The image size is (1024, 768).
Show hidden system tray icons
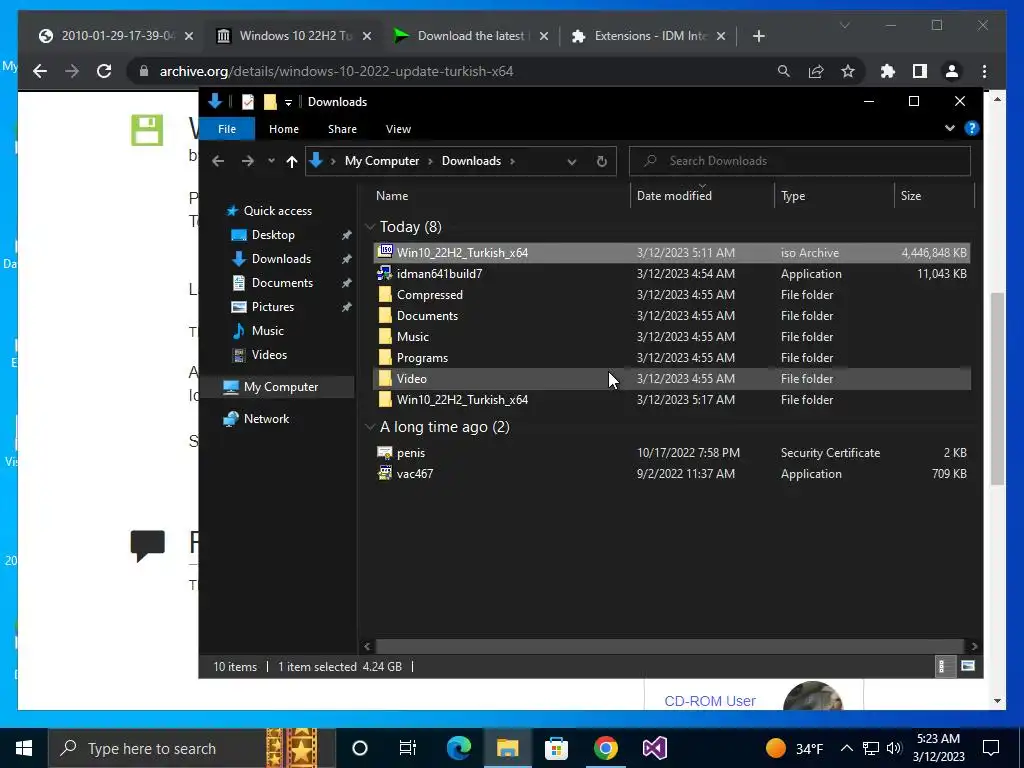(x=846, y=748)
